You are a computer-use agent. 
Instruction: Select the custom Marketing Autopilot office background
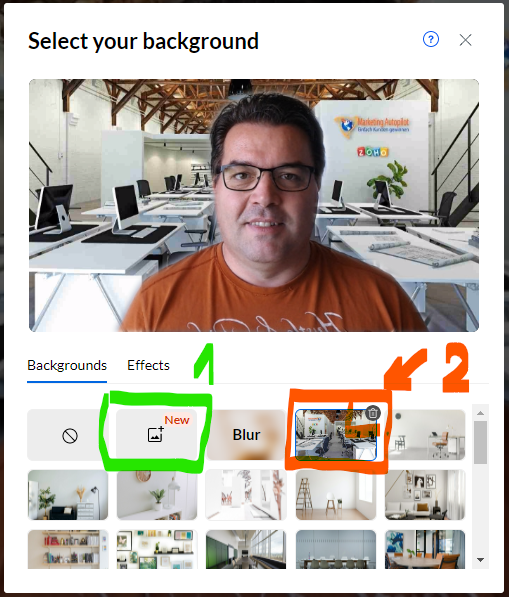tap(336, 435)
